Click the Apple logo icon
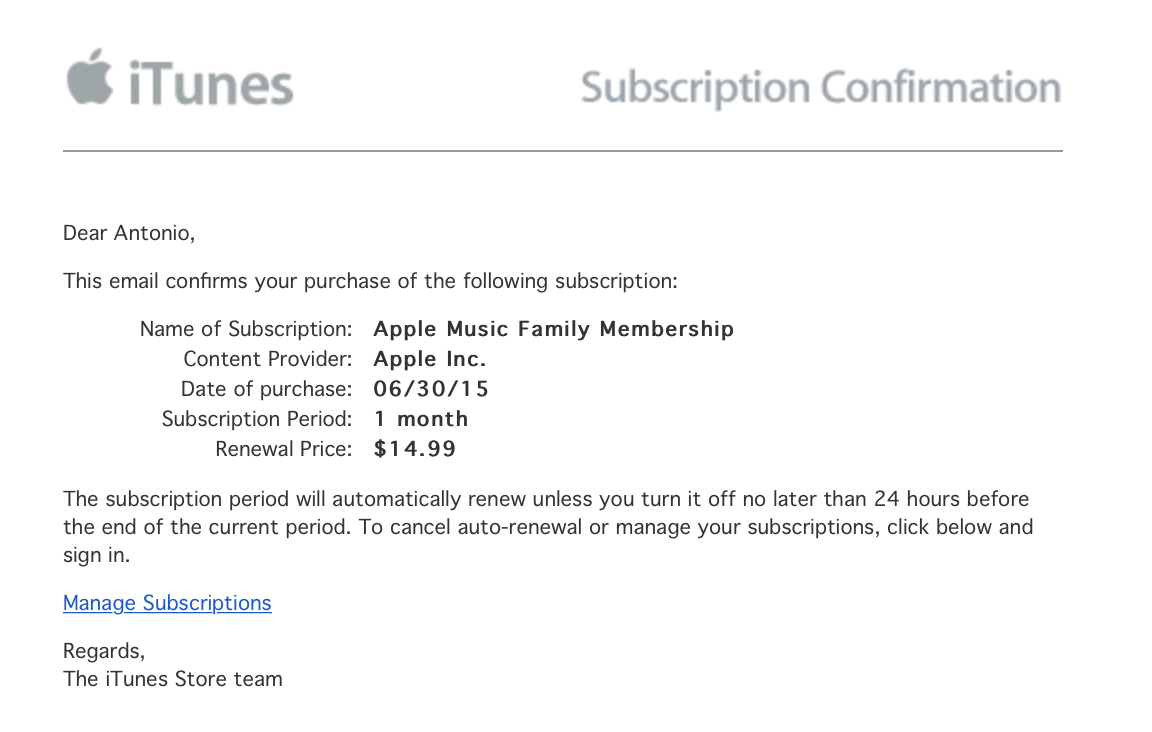Screen dimensions: 1152x732 point(90,77)
